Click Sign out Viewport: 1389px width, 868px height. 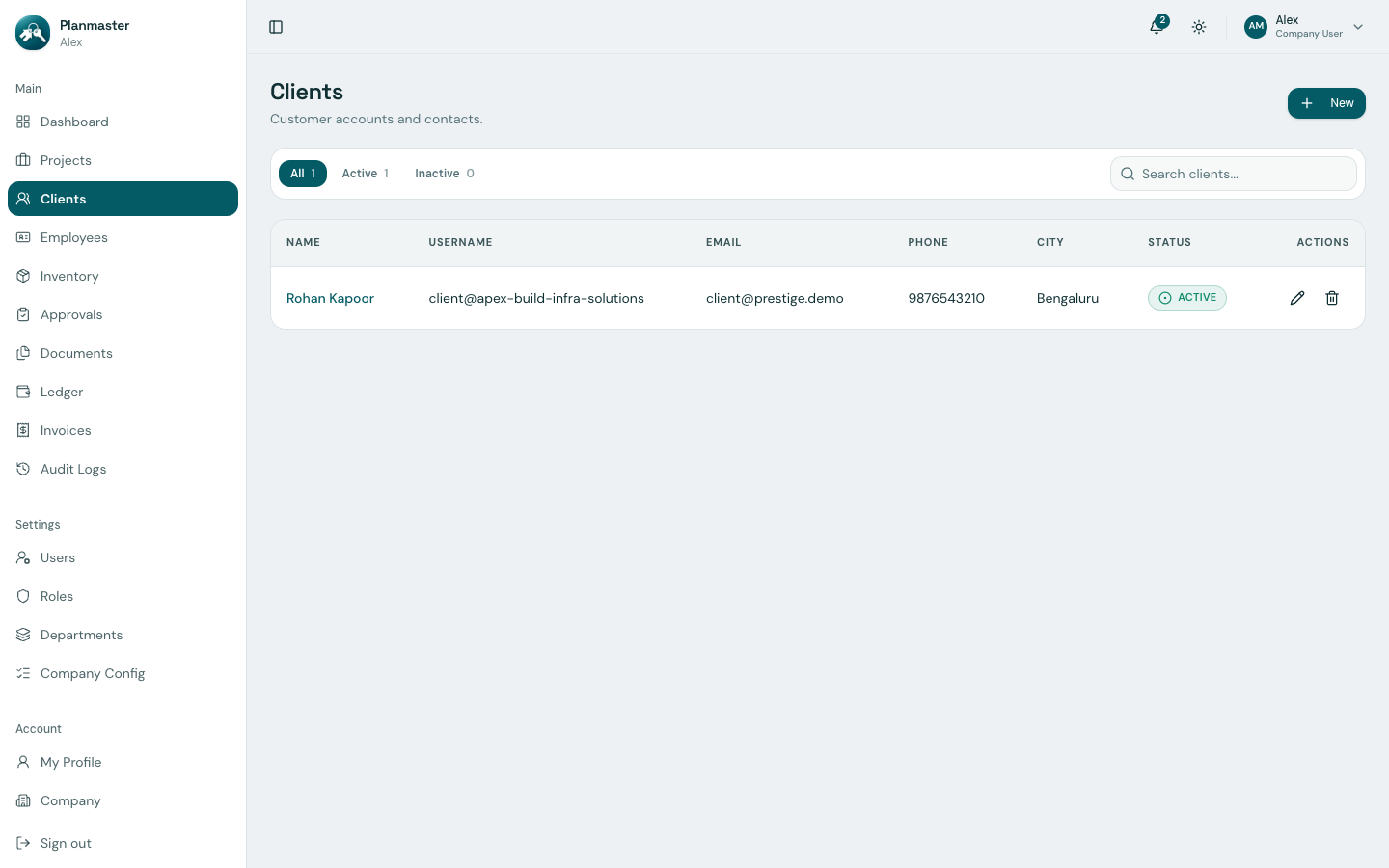point(123,843)
